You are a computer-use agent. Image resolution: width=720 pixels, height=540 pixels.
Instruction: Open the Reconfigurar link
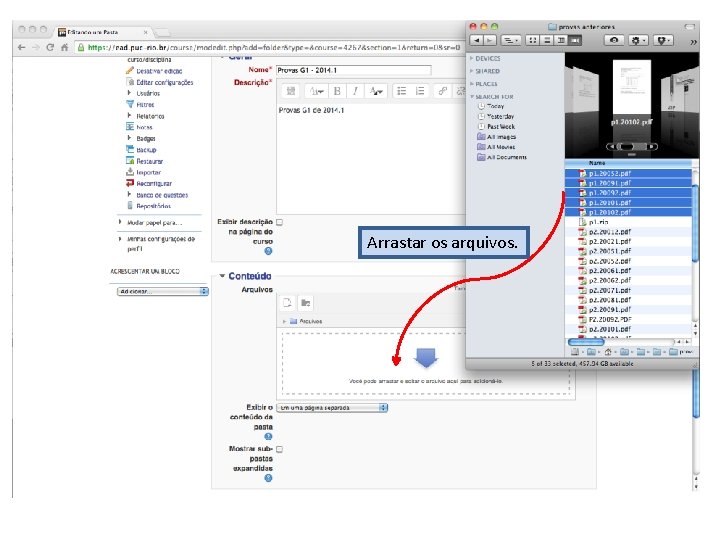pos(154,184)
